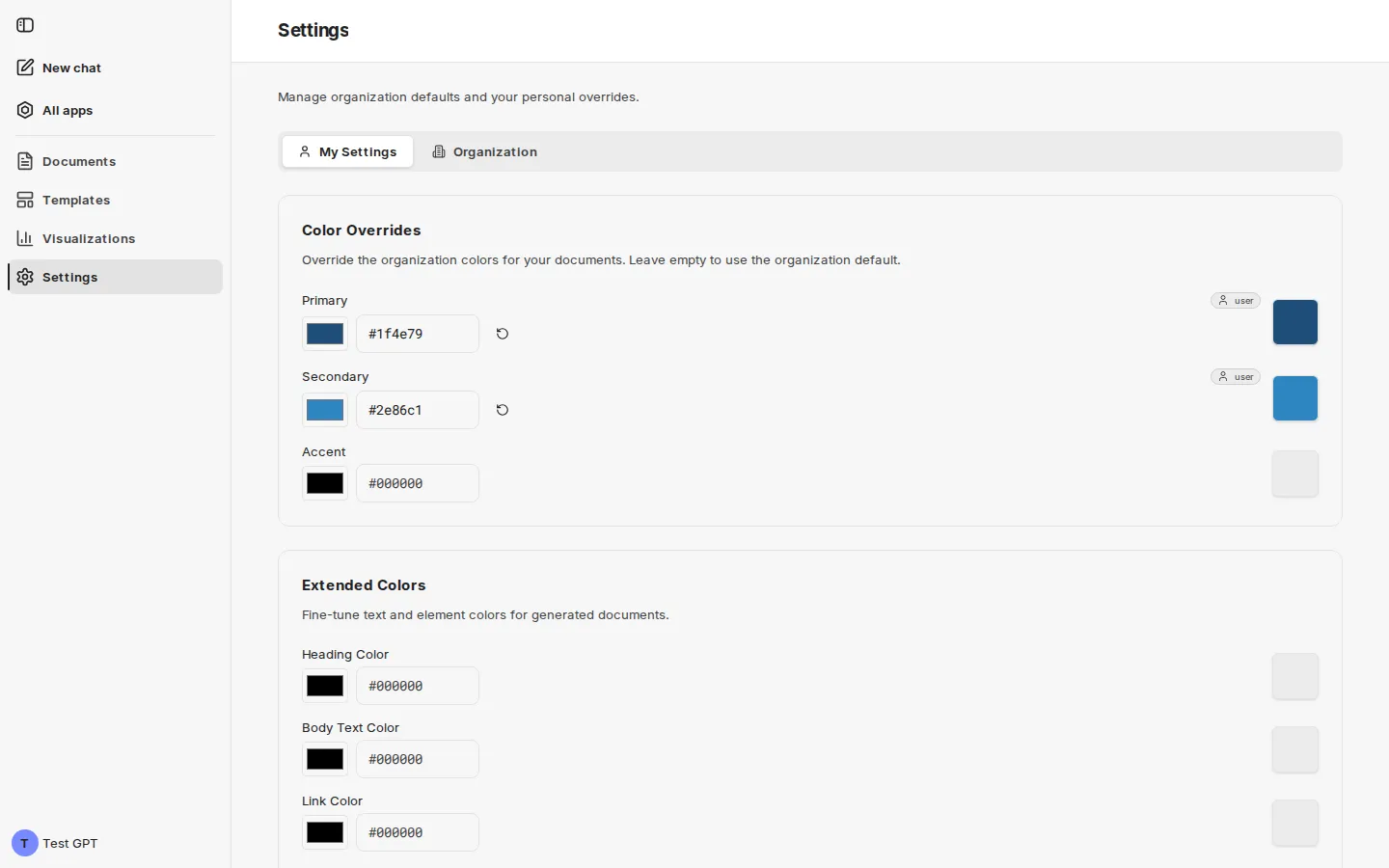Click the Link Color preview box
Viewport: 1389px width, 868px height.
[1295, 823]
